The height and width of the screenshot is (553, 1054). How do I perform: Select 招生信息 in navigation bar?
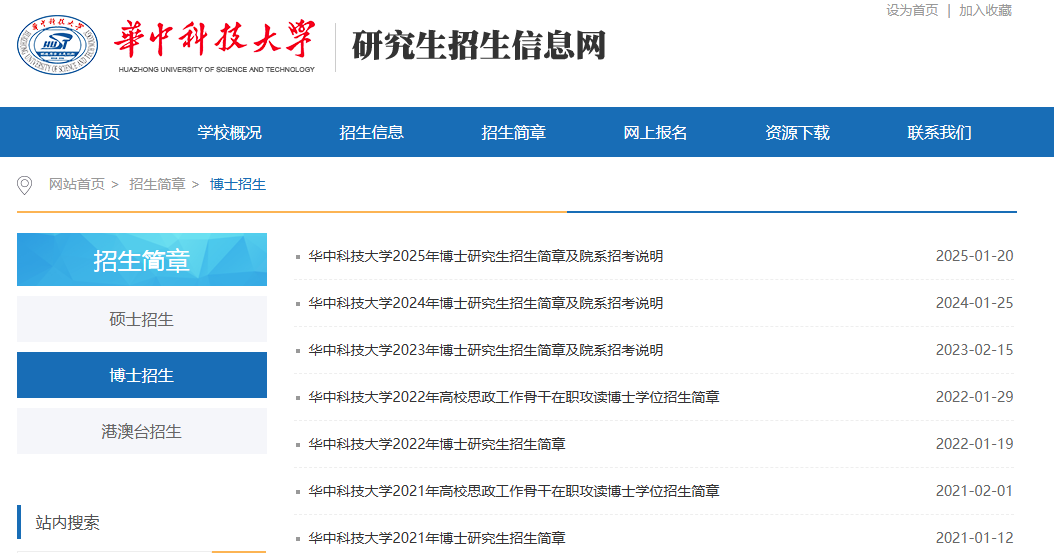click(x=372, y=132)
